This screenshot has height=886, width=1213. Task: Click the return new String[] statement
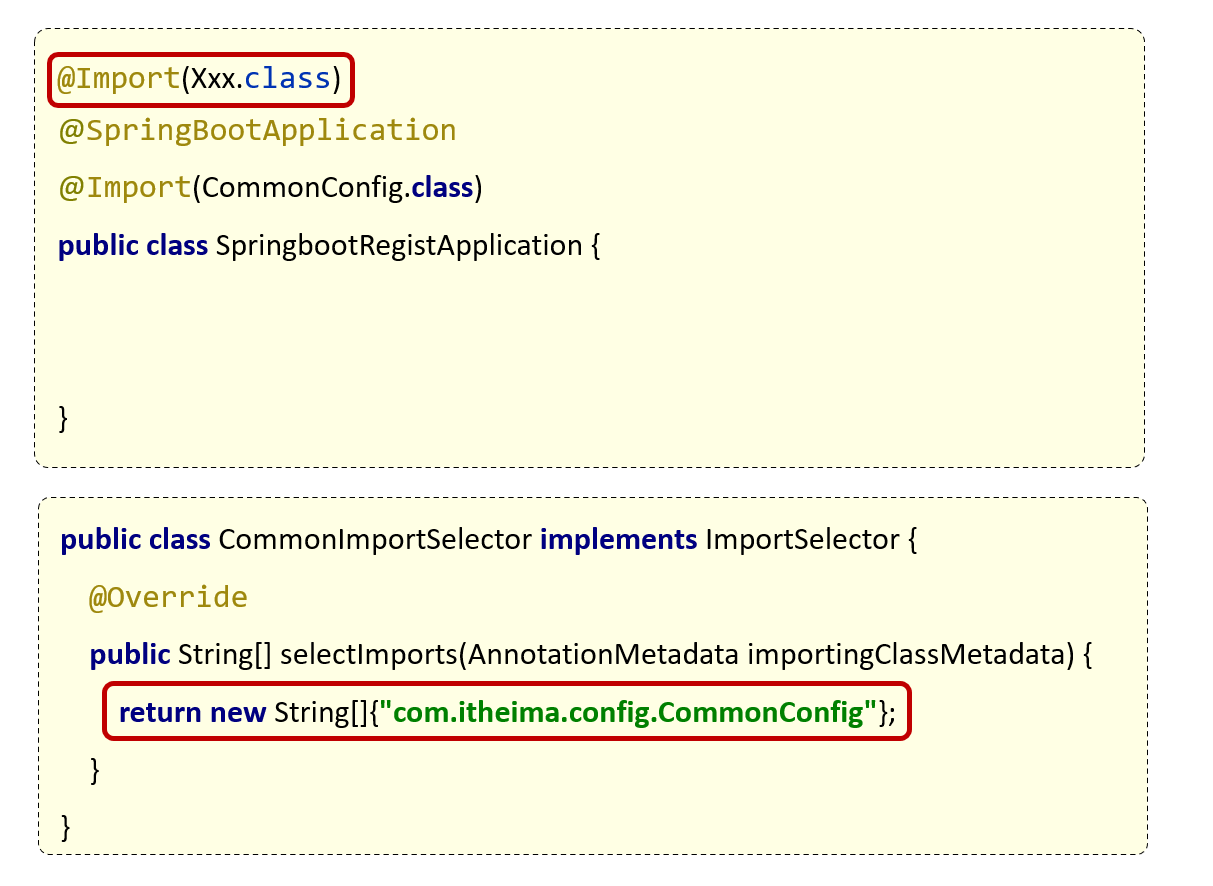508,713
